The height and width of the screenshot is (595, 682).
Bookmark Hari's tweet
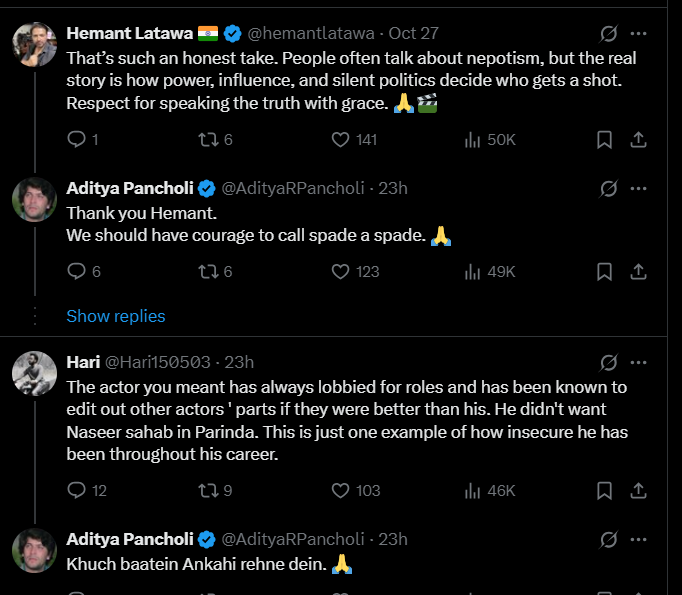tap(604, 490)
